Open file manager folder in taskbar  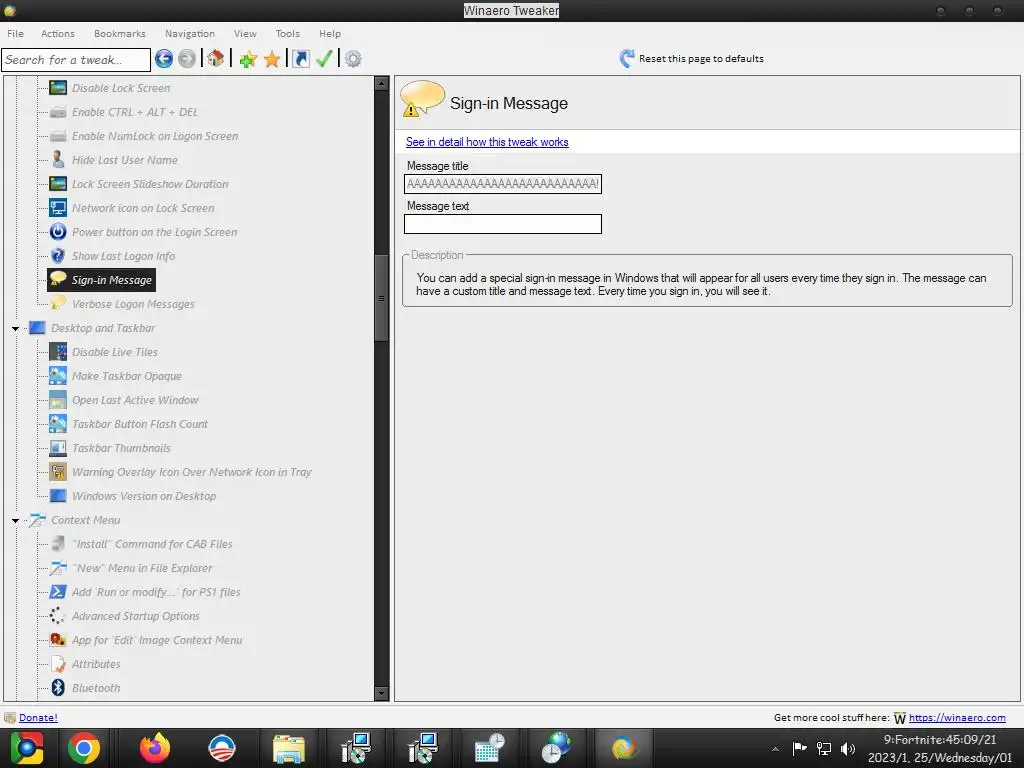(289, 749)
